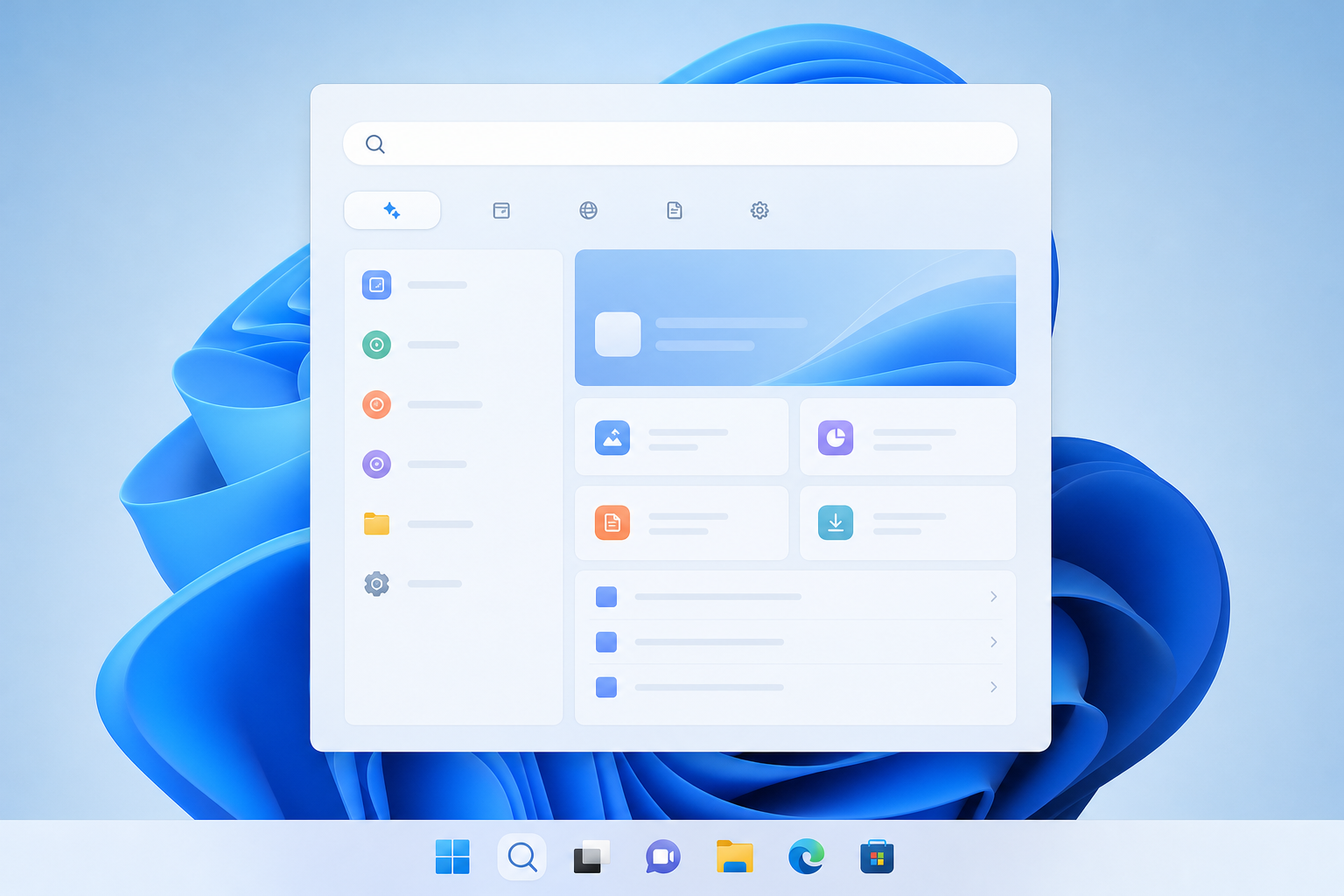The height and width of the screenshot is (896, 1344).
Task: Switch to the globe web tab
Action: pos(588,210)
